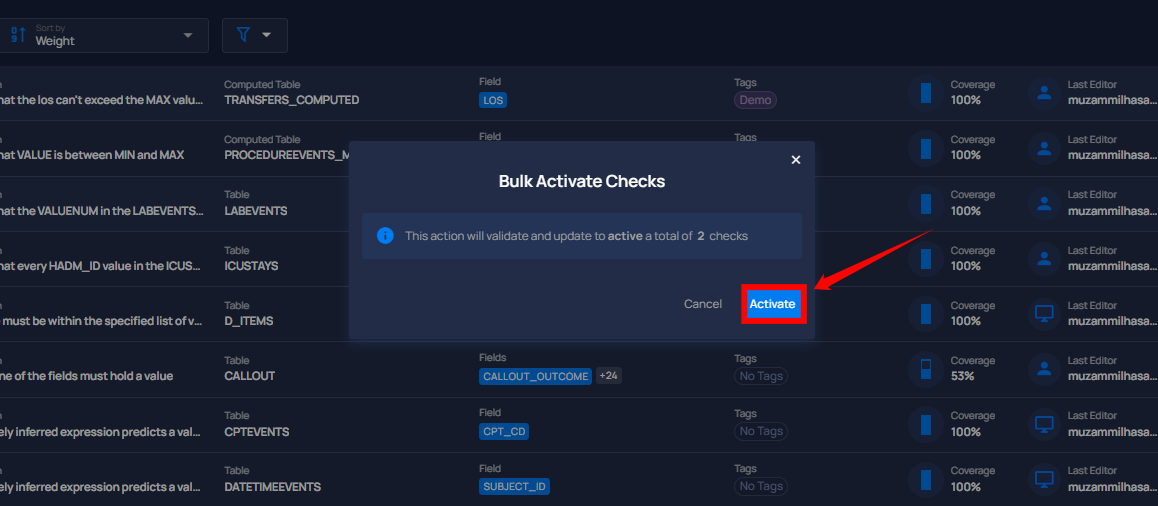Click the Activate button in dialog
1158x506 pixels.
[x=772, y=304]
